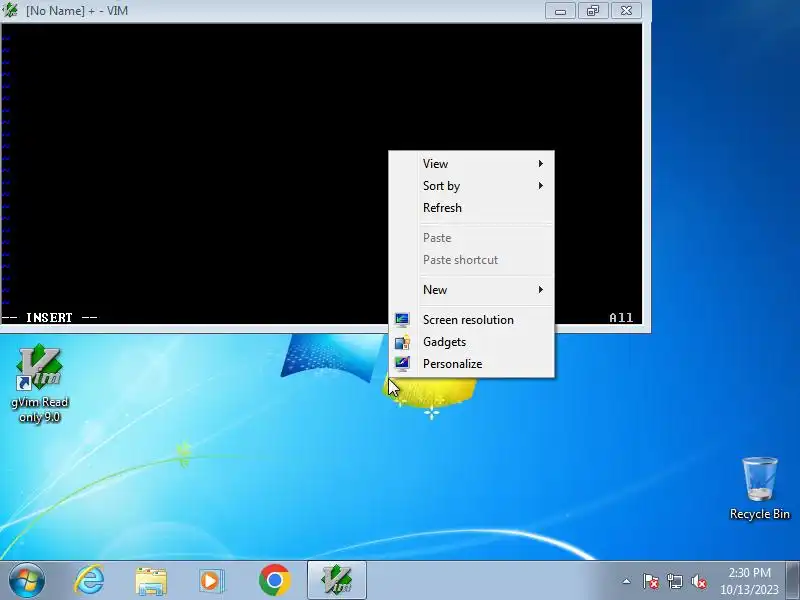Launch Windows Media Player from taskbar
This screenshot has height=600, width=800.
pos(212,581)
